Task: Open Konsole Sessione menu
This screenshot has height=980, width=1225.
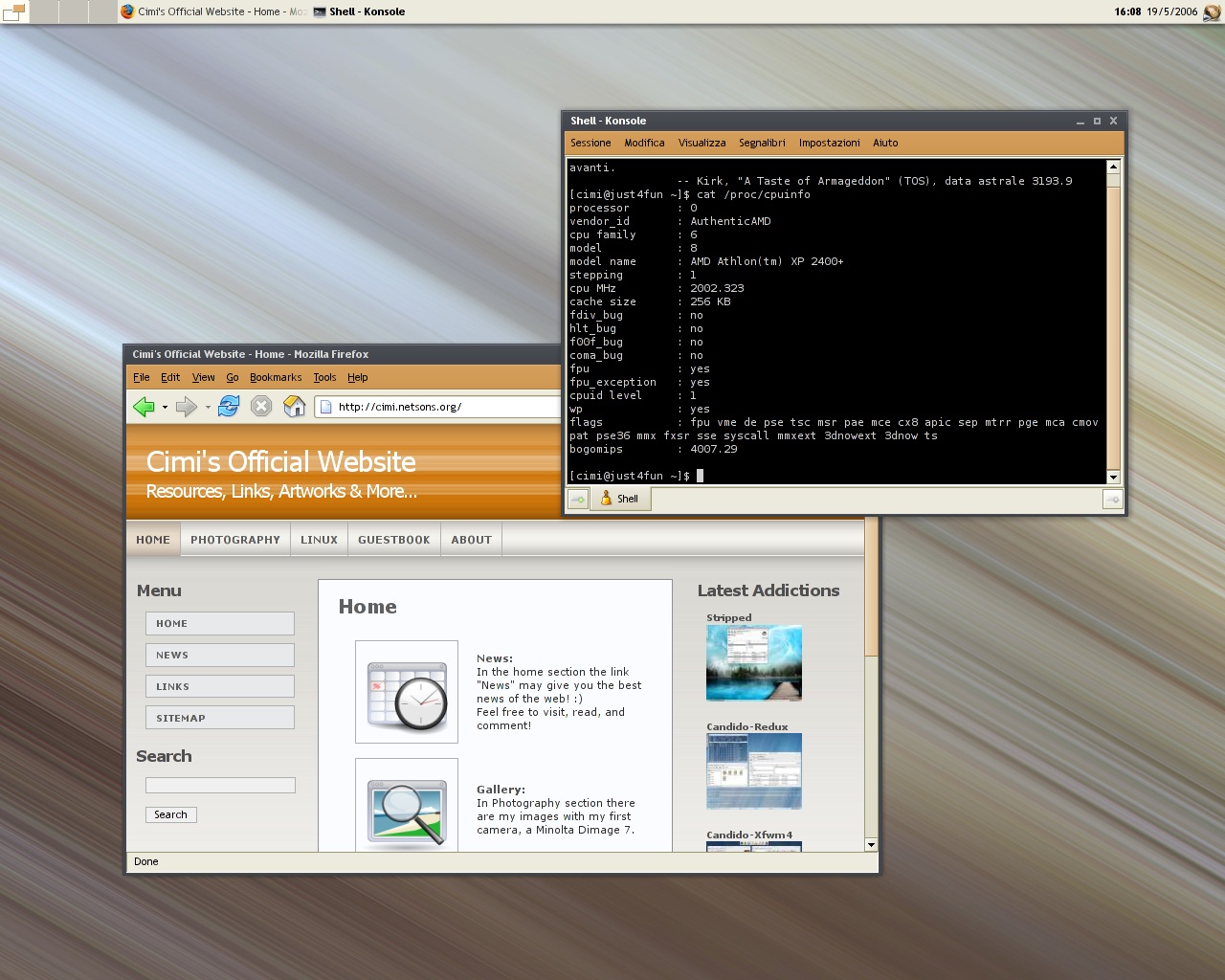Action: coord(590,143)
